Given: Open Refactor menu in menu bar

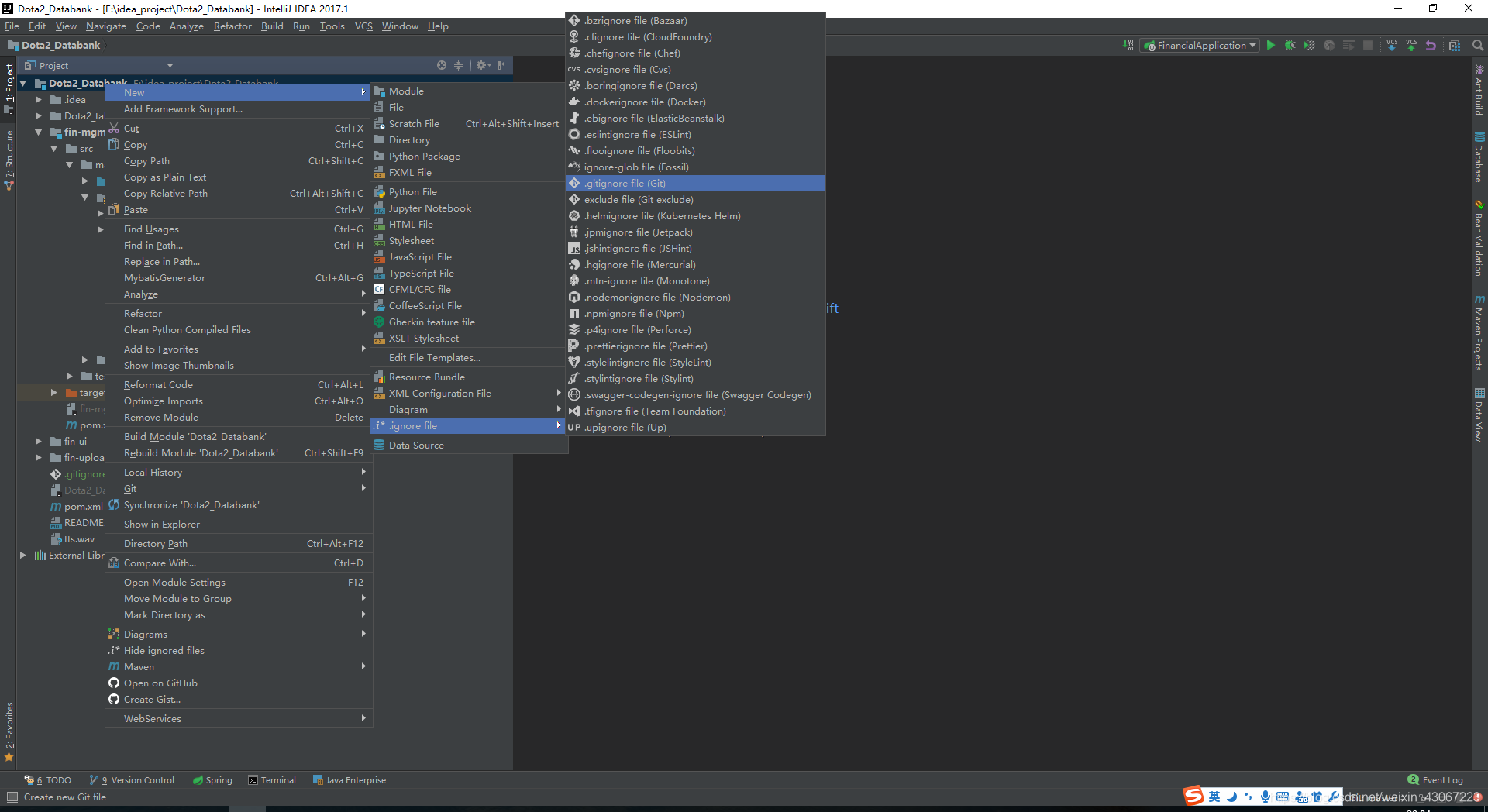Looking at the screenshot, I should (232, 26).
